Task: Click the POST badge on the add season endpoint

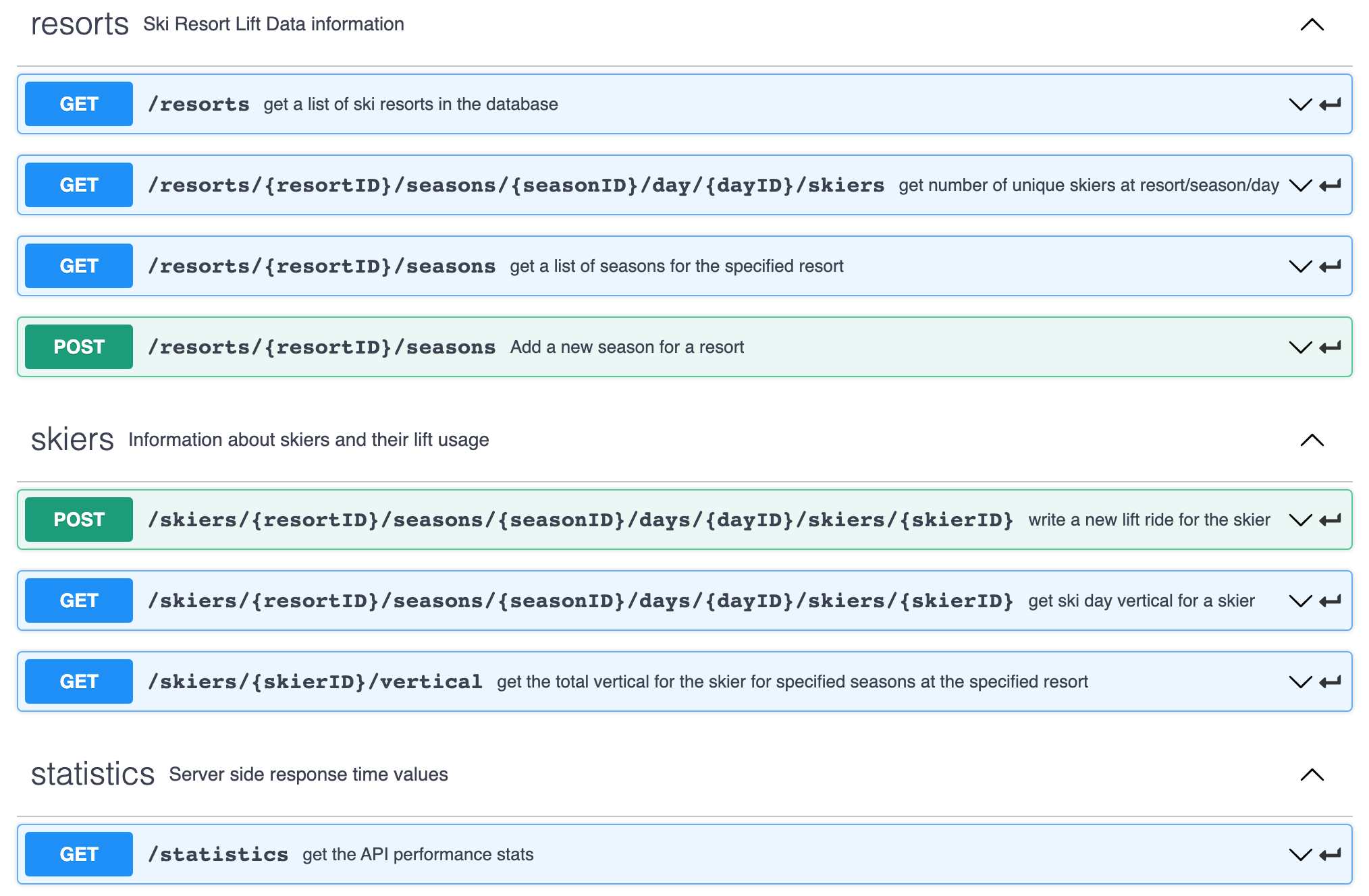Action: point(78,346)
